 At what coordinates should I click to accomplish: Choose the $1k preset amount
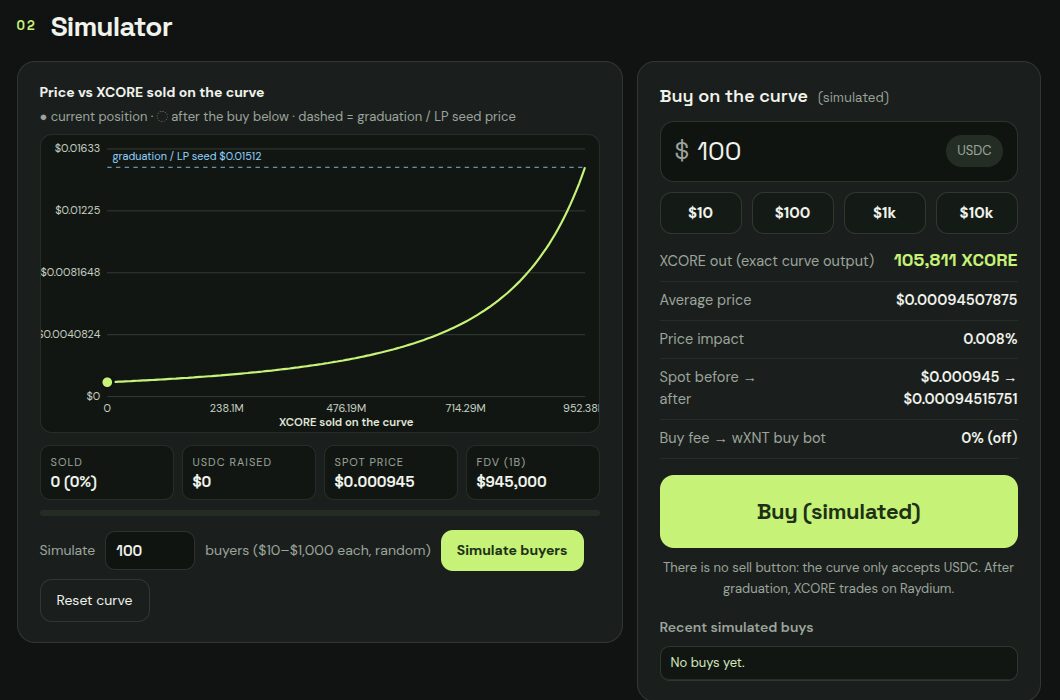(x=884, y=213)
